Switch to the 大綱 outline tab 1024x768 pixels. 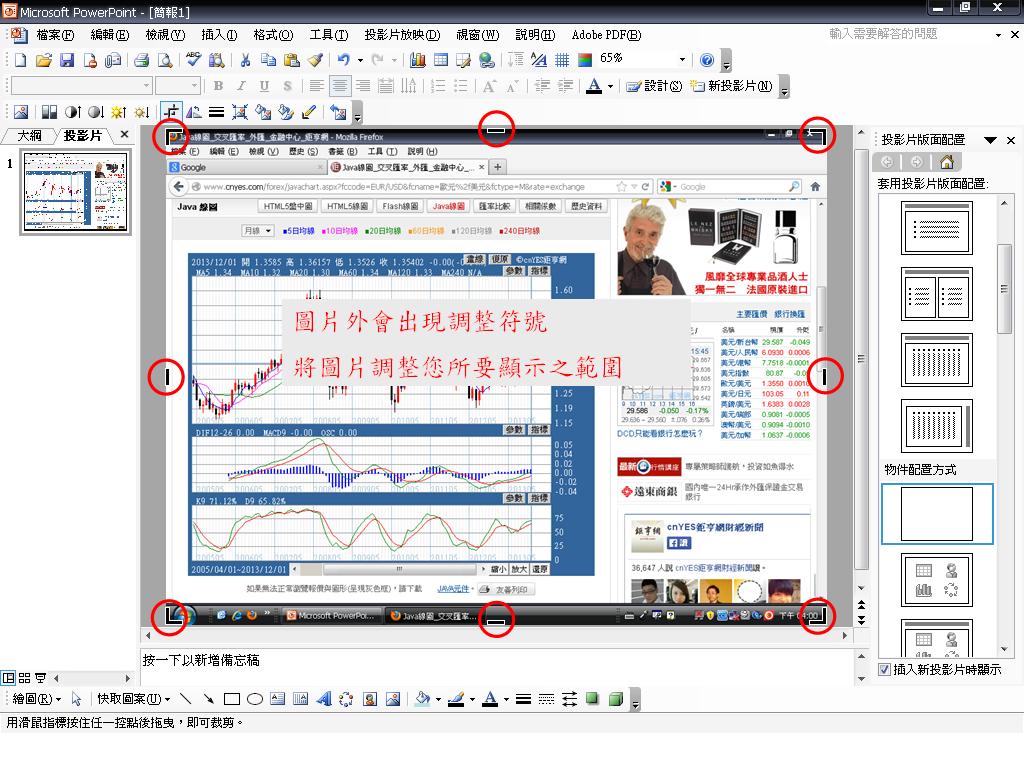(29, 135)
